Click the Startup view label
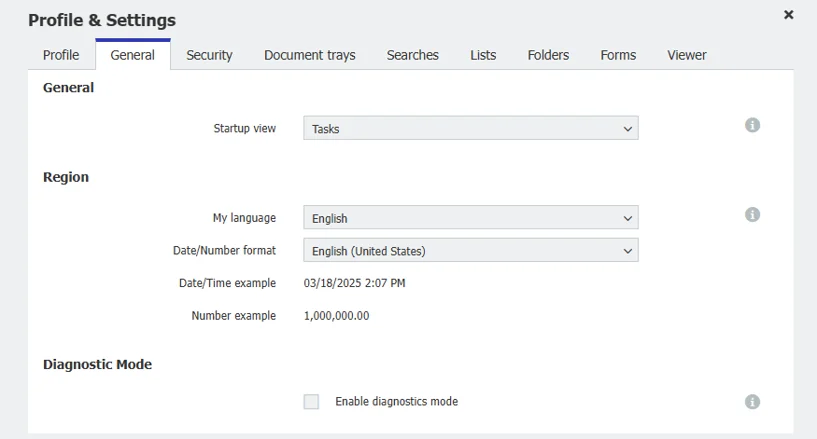The height and width of the screenshot is (439, 817). [244, 128]
